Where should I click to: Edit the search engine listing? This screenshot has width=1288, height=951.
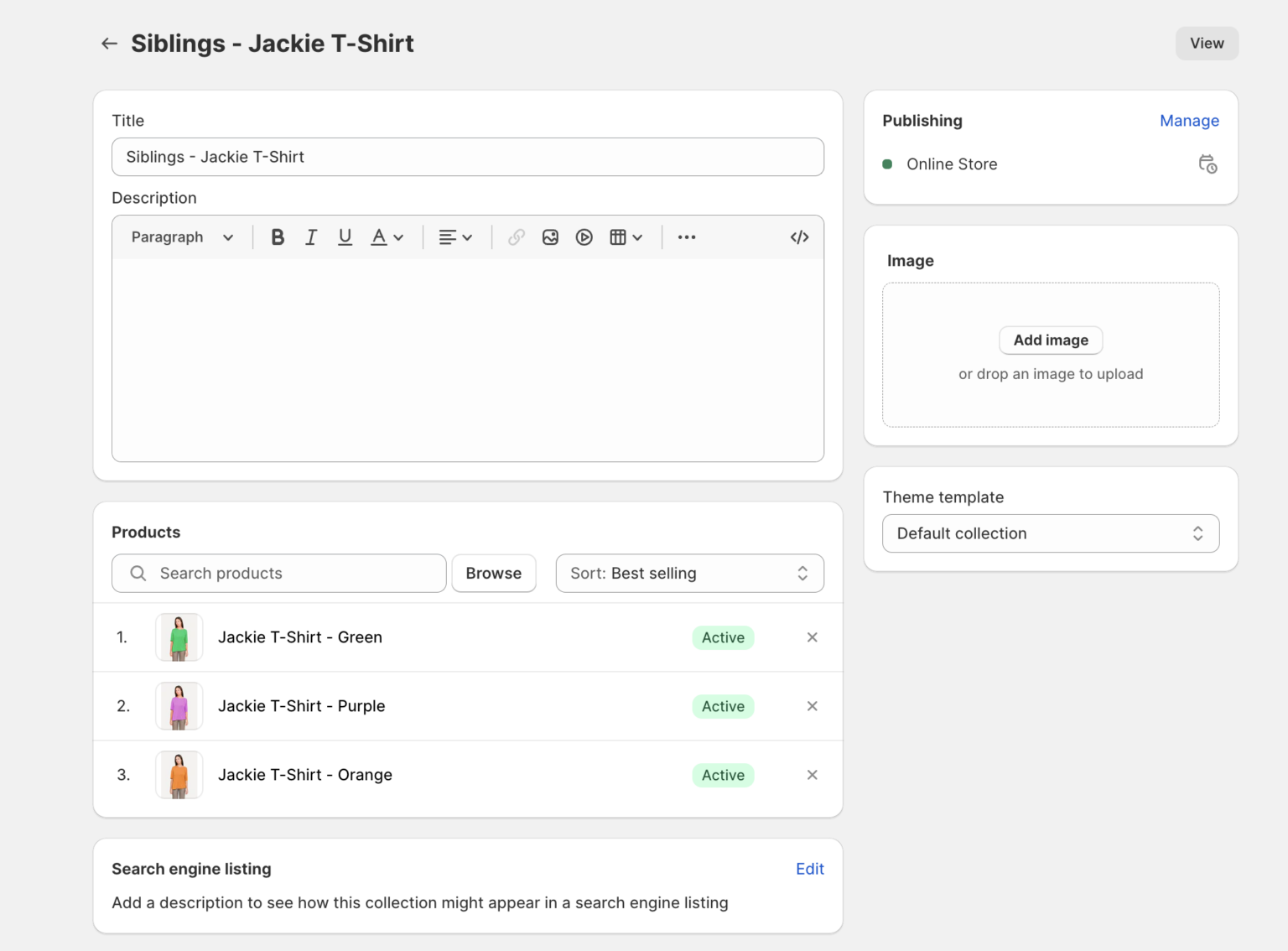tap(808, 869)
